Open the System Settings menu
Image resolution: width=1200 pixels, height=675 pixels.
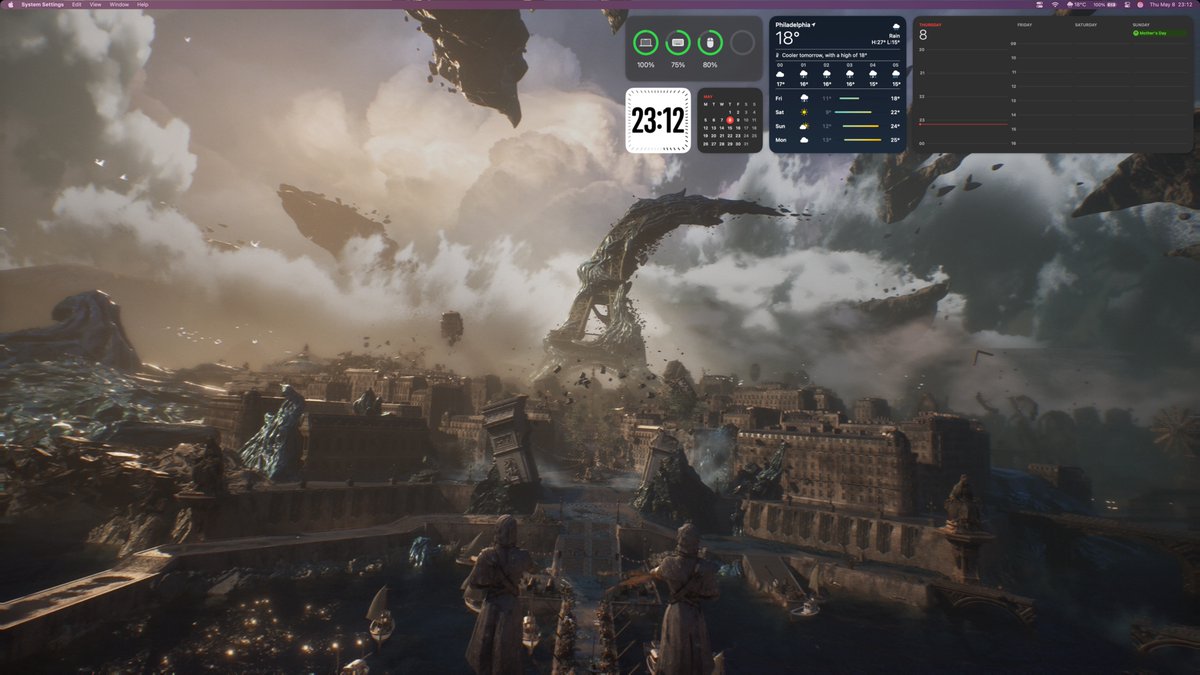pos(41,4)
